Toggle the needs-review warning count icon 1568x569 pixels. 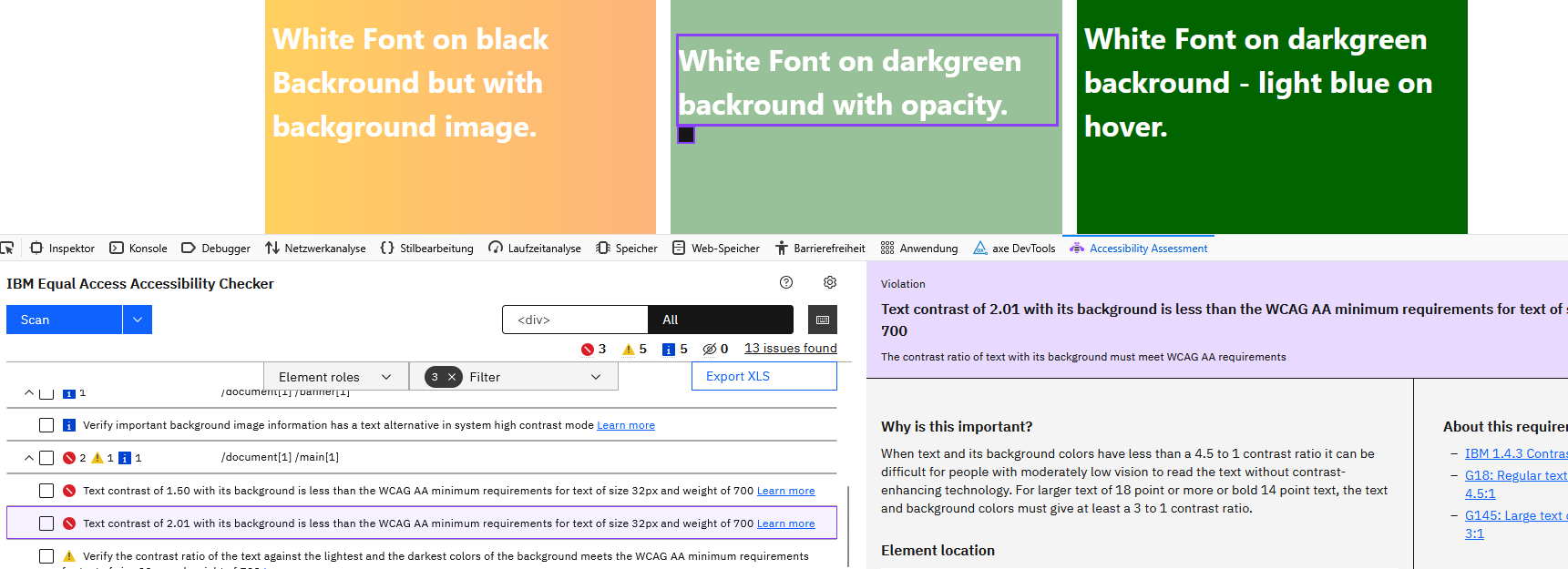pyautogui.click(x=628, y=350)
